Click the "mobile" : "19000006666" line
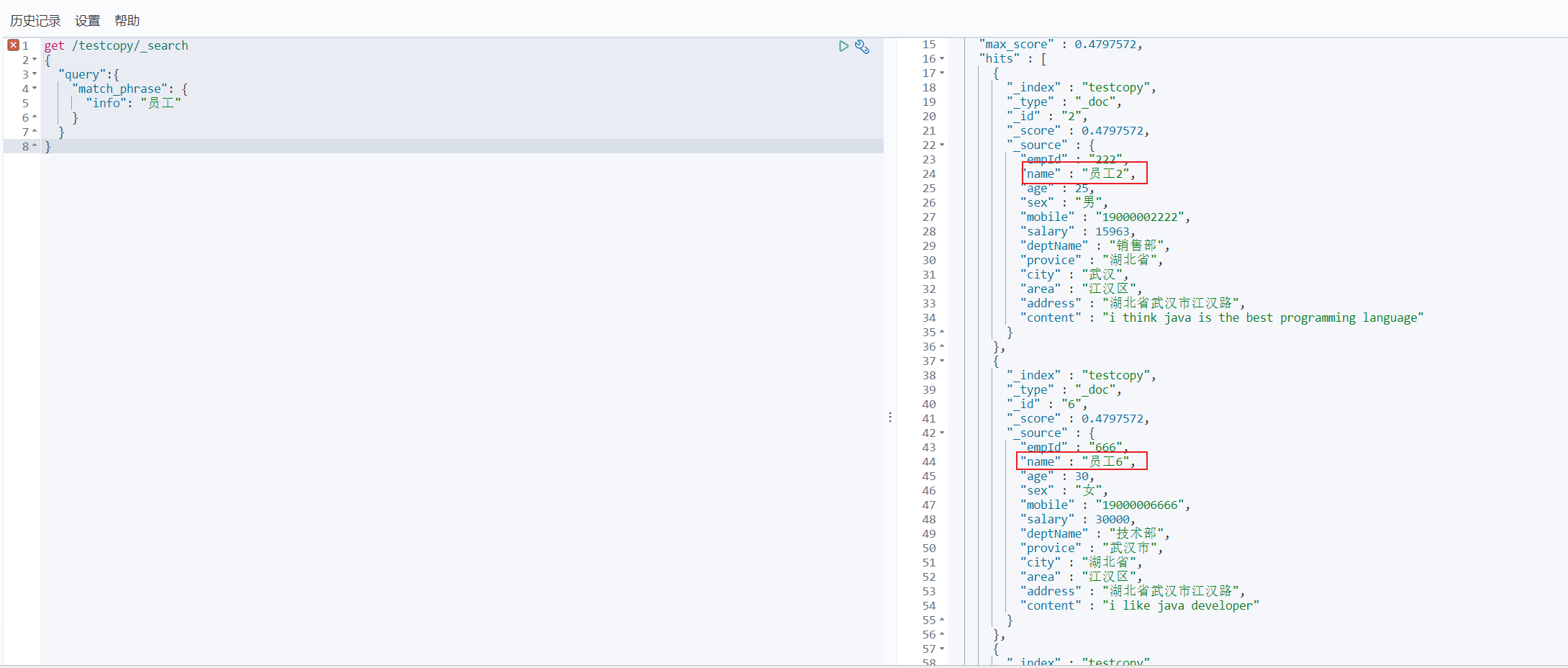Screen dimensions: 1568x668 coord(1105,505)
